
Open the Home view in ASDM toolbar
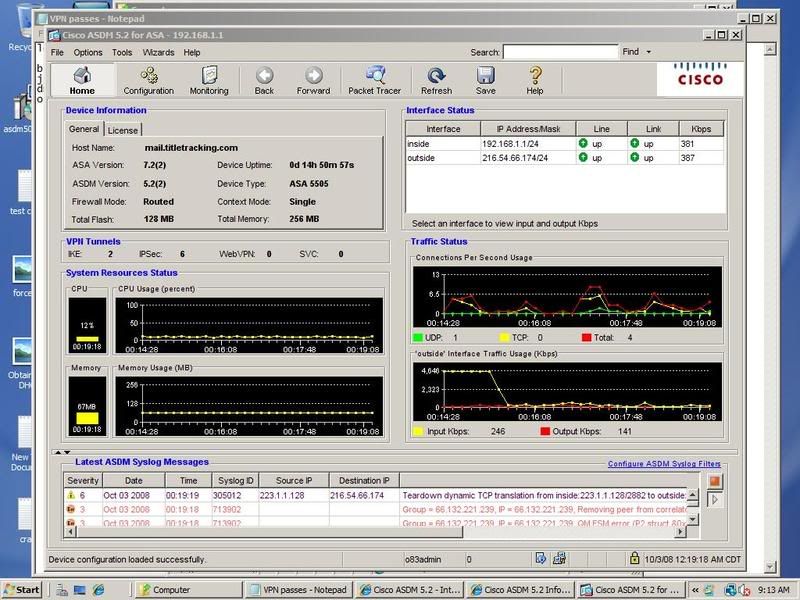tap(82, 81)
